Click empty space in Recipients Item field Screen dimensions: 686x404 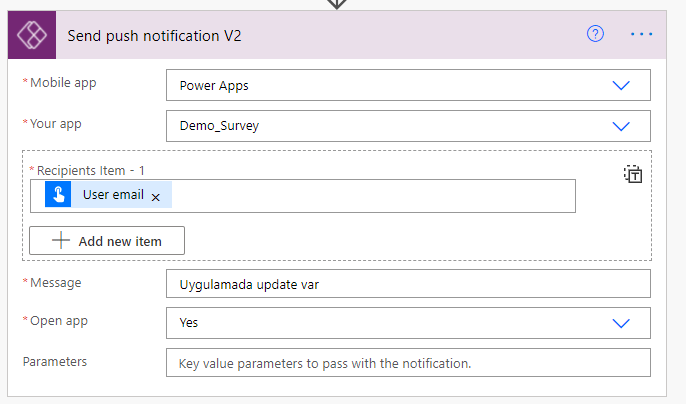click(x=370, y=196)
